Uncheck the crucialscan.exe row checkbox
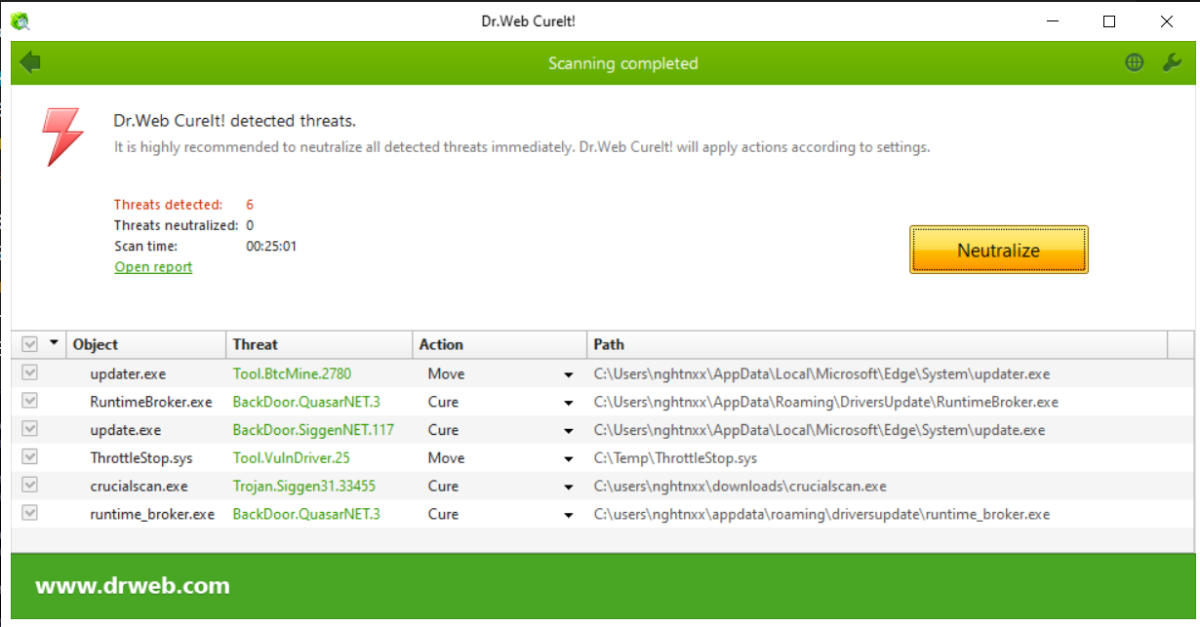Screen dimensions: 1200x627 [x=30, y=485]
